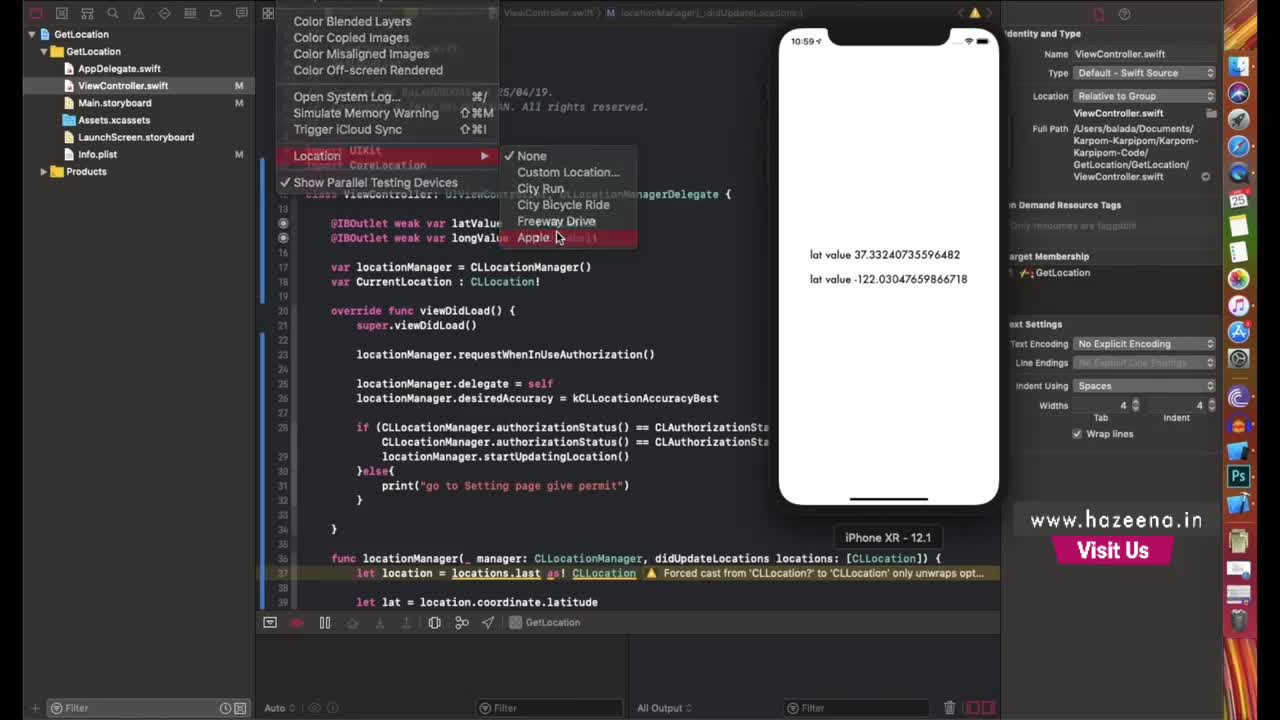The image size is (1280, 720).
Task: Click the folder icon to choose file location
Action: [x=1211, y=113]
